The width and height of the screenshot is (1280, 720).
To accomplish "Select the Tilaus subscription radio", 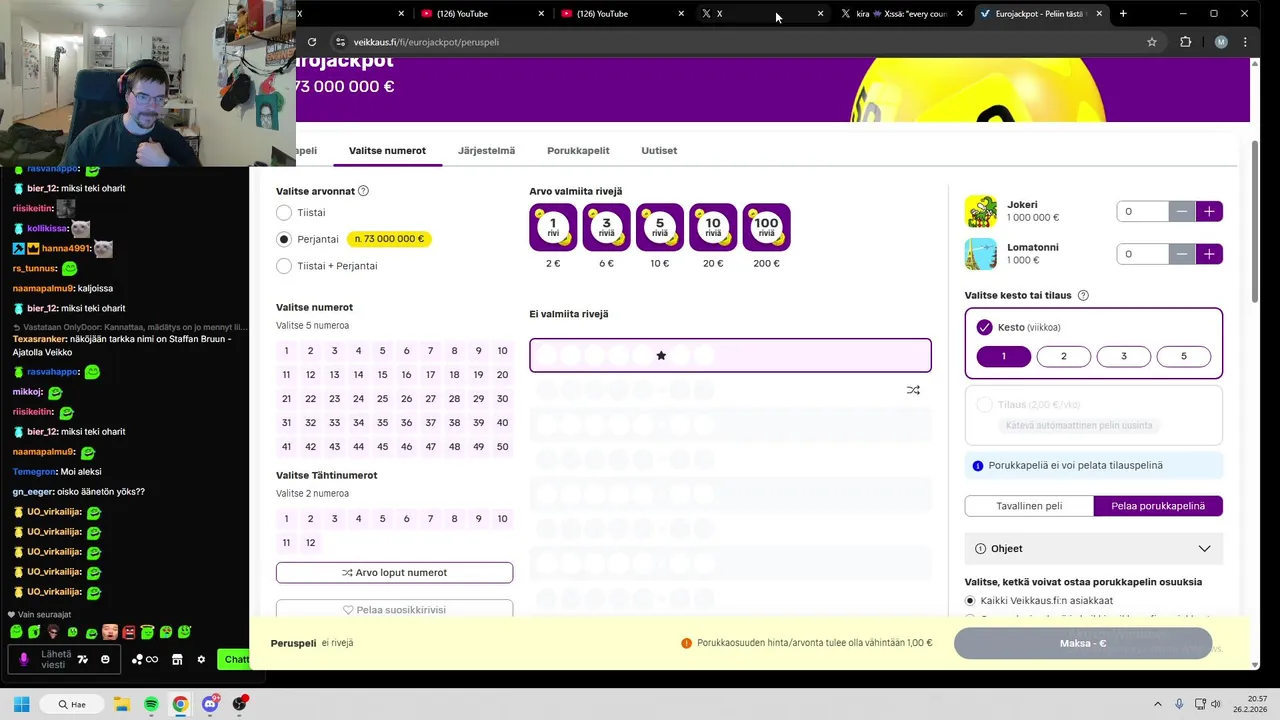I will tap(984, 404).
